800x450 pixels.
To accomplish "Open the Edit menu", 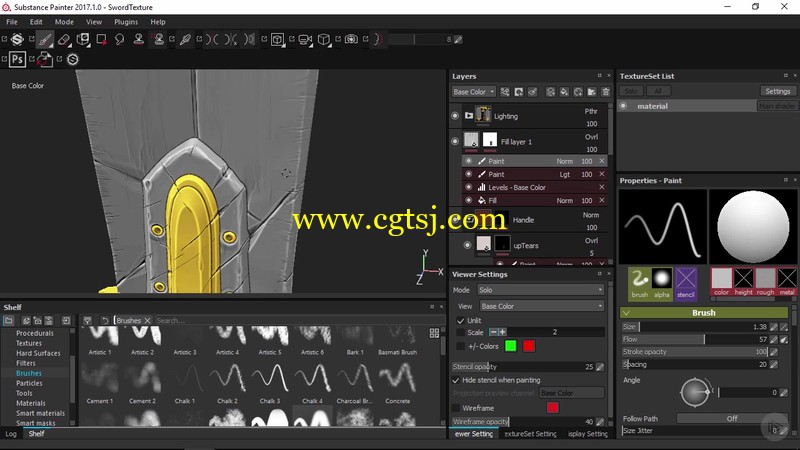I will coord(36,22).
